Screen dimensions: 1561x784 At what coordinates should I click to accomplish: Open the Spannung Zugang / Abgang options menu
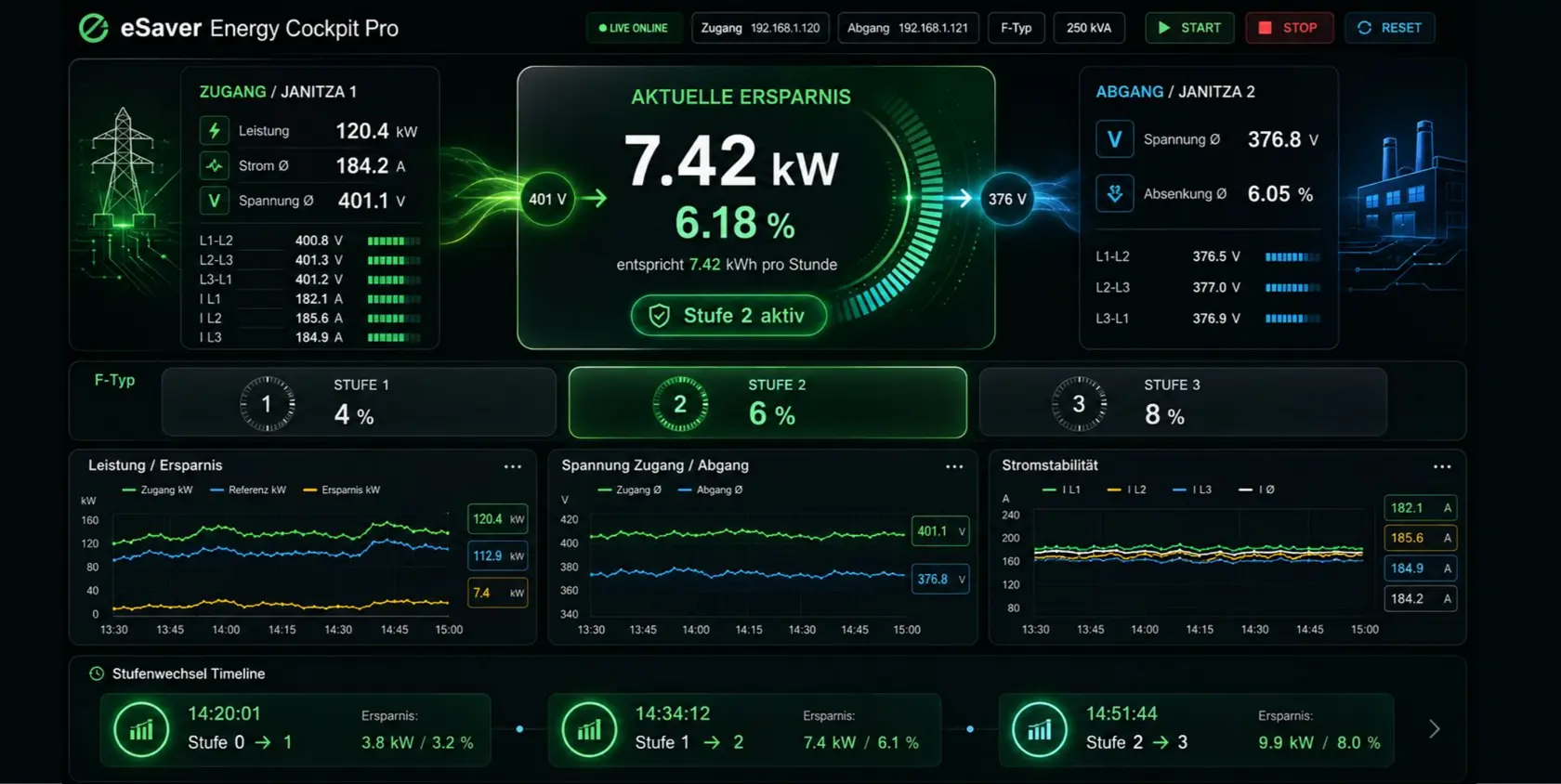coord(954,466)
